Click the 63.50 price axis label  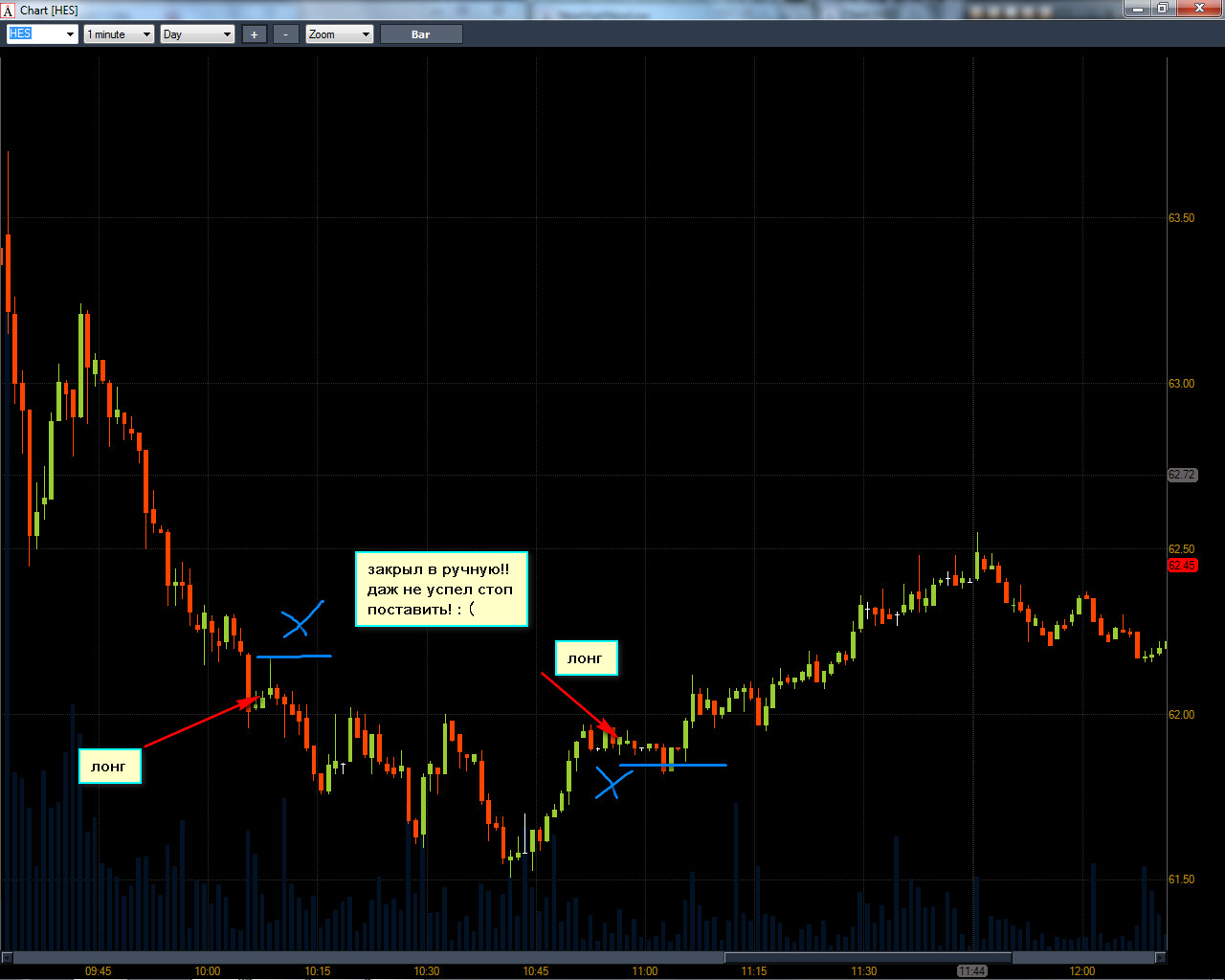pos(1181,218)
